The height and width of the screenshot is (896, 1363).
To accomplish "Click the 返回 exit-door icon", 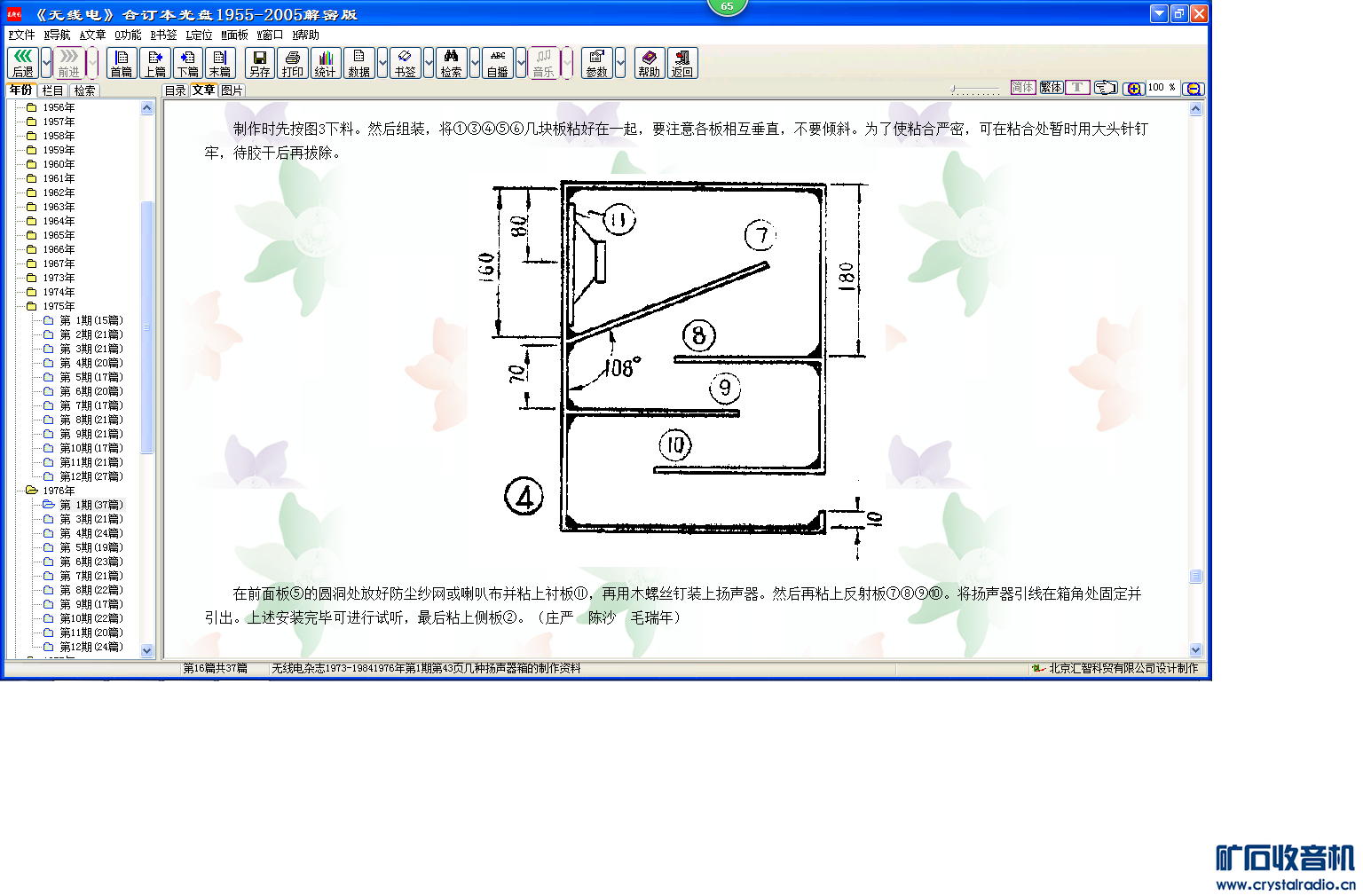I will 682,63.
